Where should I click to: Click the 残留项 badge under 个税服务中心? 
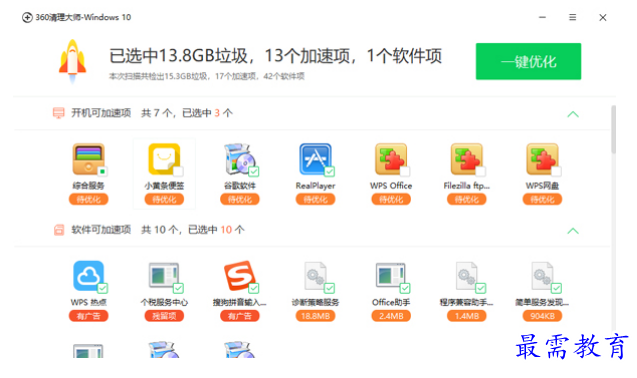click(164, 316)
